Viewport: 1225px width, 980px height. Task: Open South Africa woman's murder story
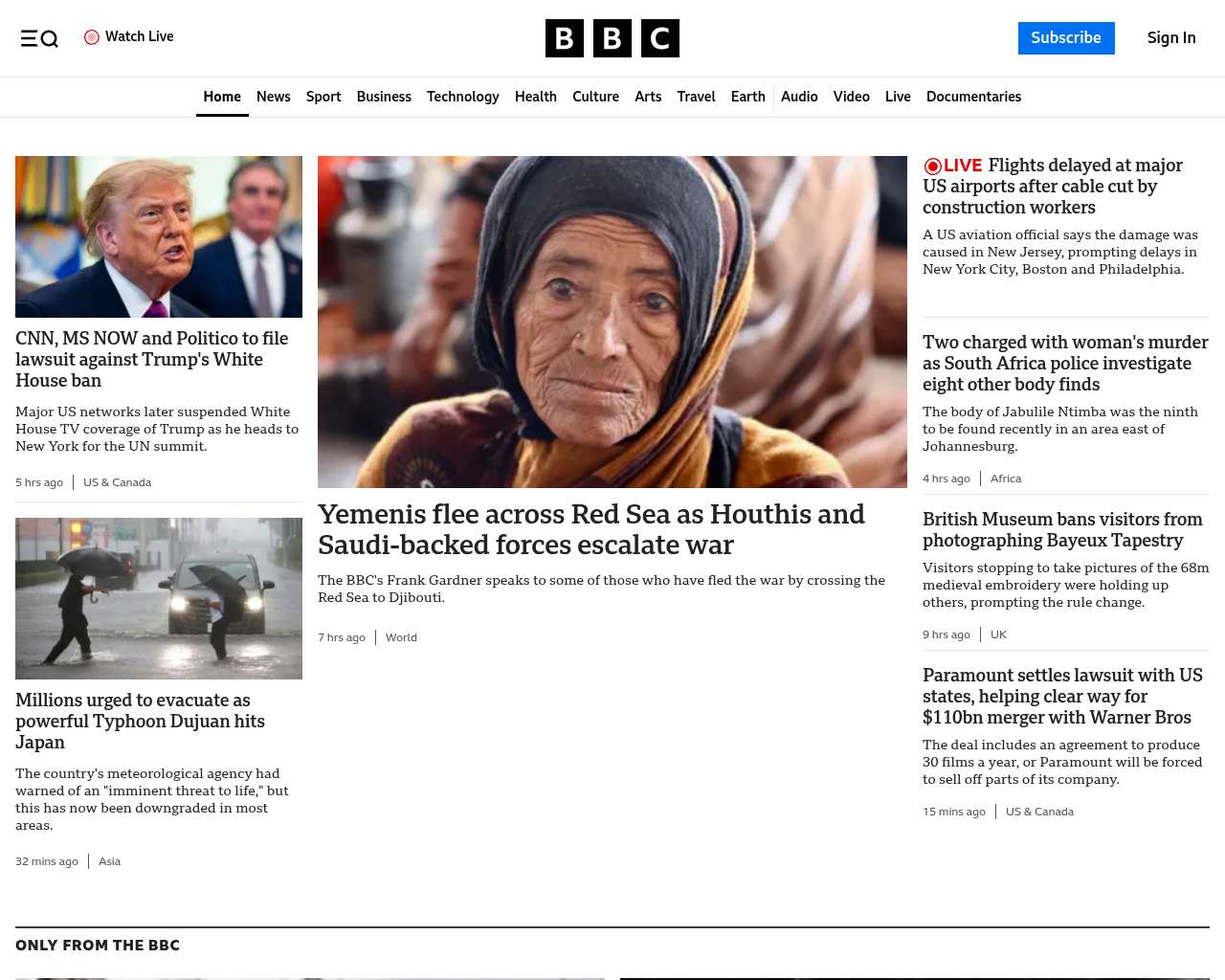[1065, 363]
